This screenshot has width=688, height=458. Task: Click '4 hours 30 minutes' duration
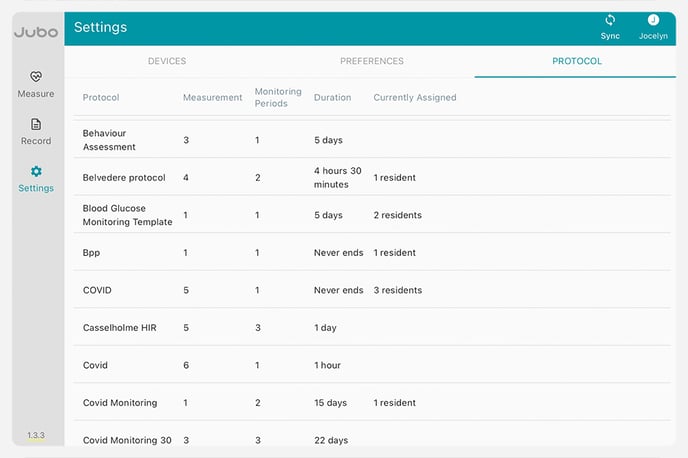337,177
